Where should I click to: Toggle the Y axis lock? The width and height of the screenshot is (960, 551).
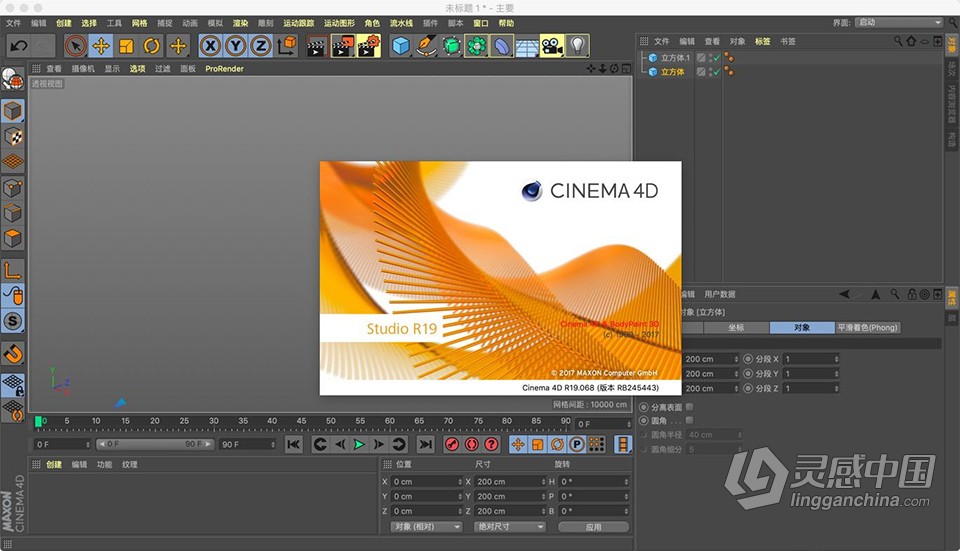pos(236,46)
